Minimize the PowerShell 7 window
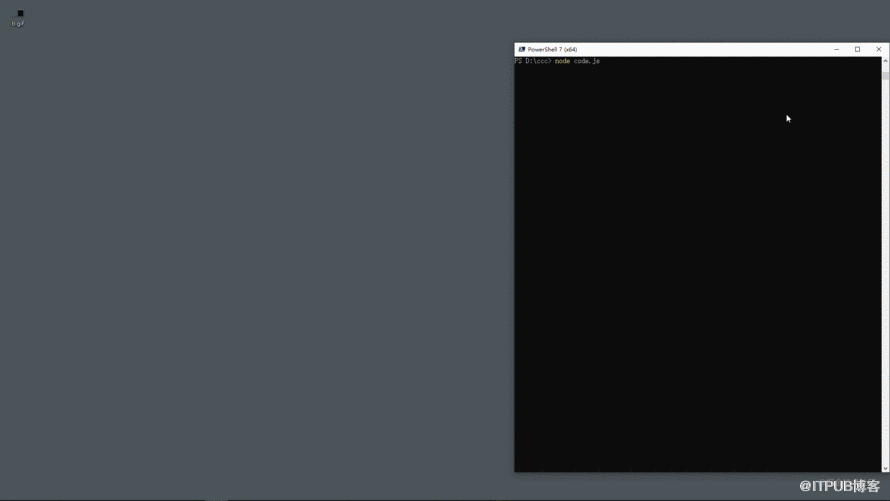Image resolution: width=890 pixels, height=501 pixels. (837, 49)
